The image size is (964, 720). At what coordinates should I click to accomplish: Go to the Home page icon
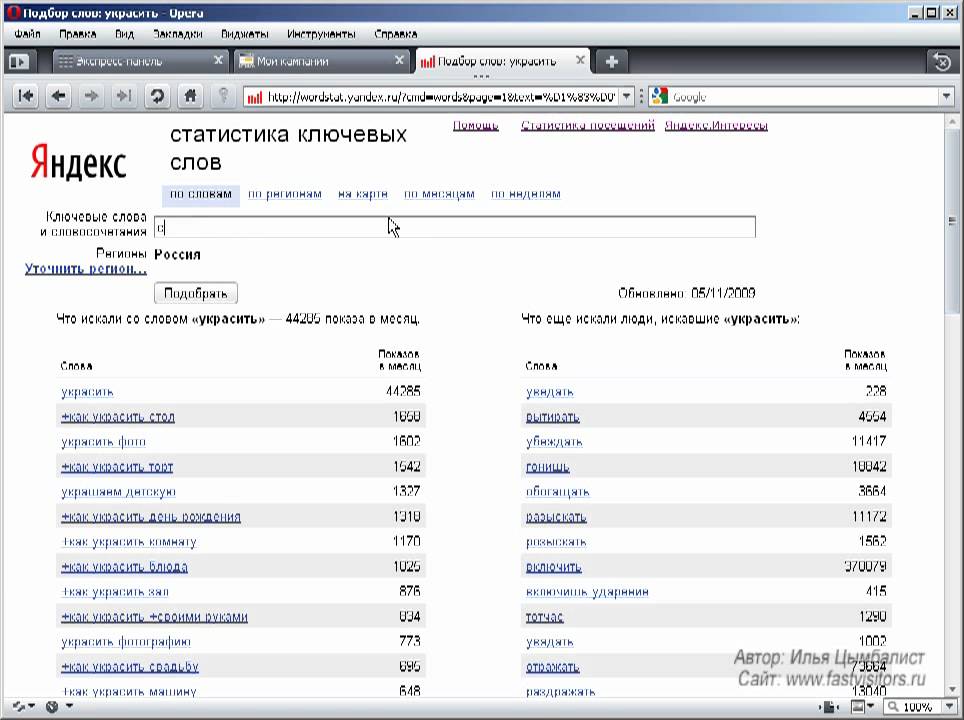[190, 96]
